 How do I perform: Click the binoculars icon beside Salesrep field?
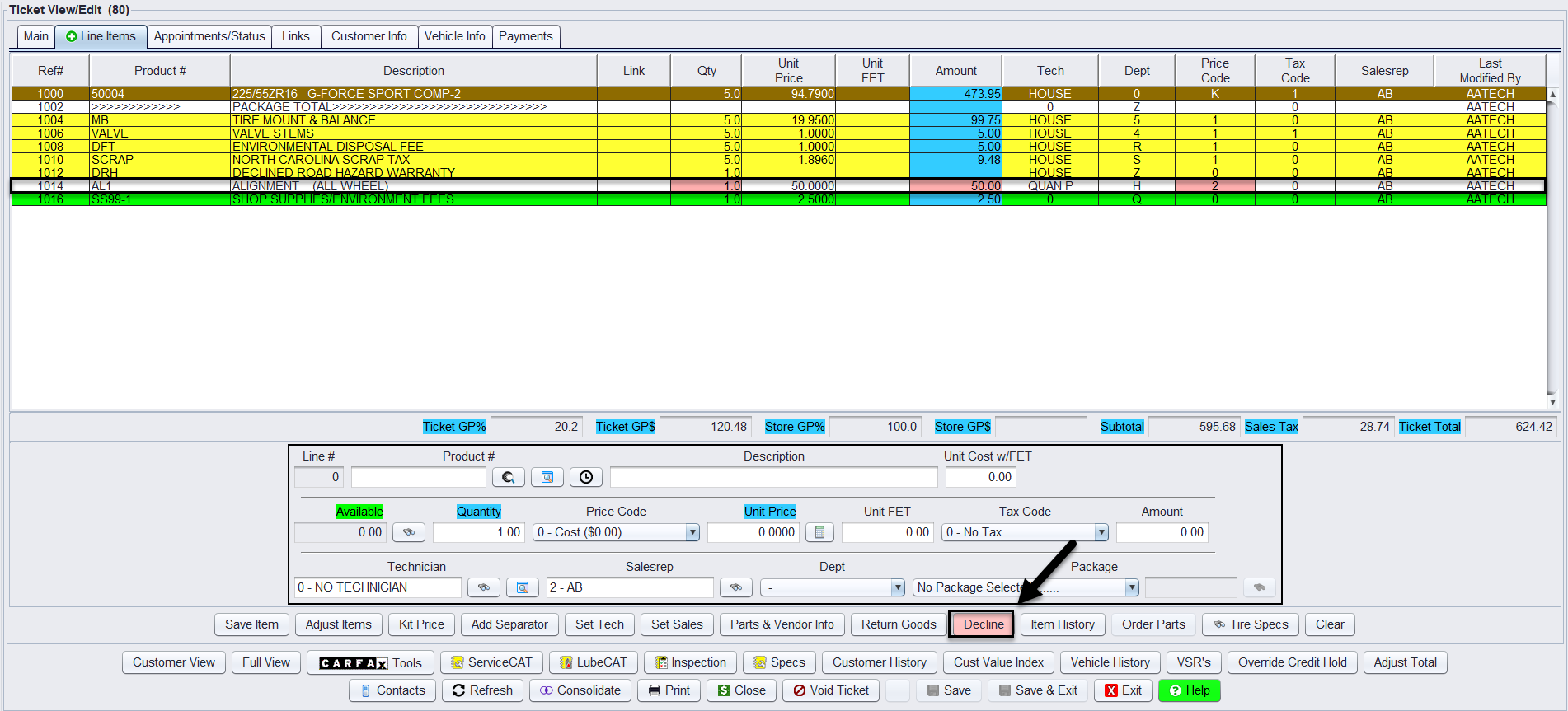pos(736,587)
